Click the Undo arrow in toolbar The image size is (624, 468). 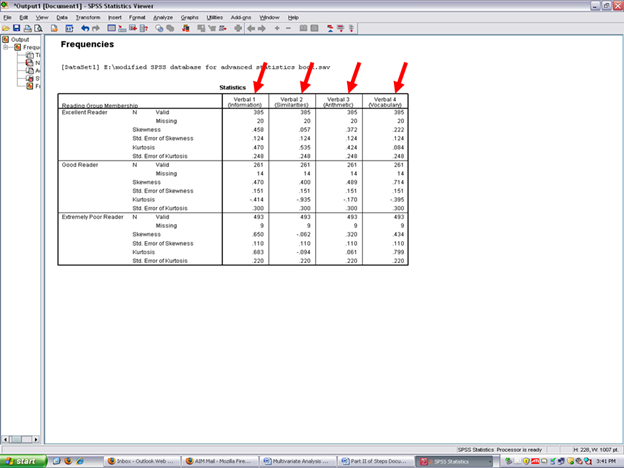84,28
